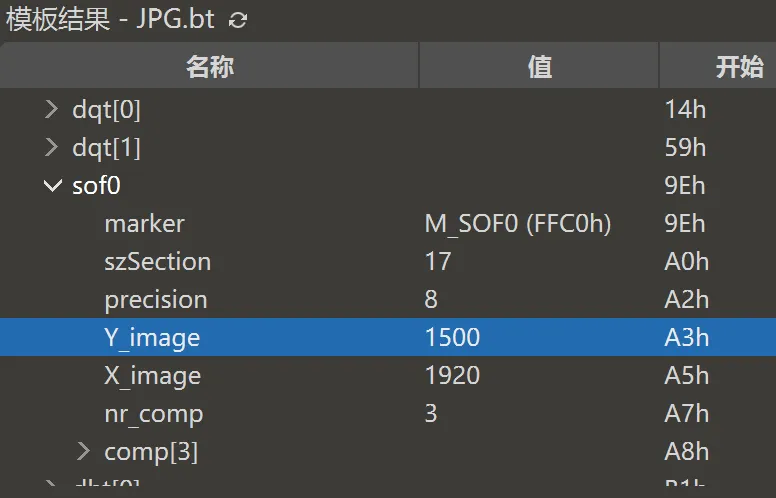Select the precision field row
This screenshot has height=498, width=776.
[x=155, y=300]
